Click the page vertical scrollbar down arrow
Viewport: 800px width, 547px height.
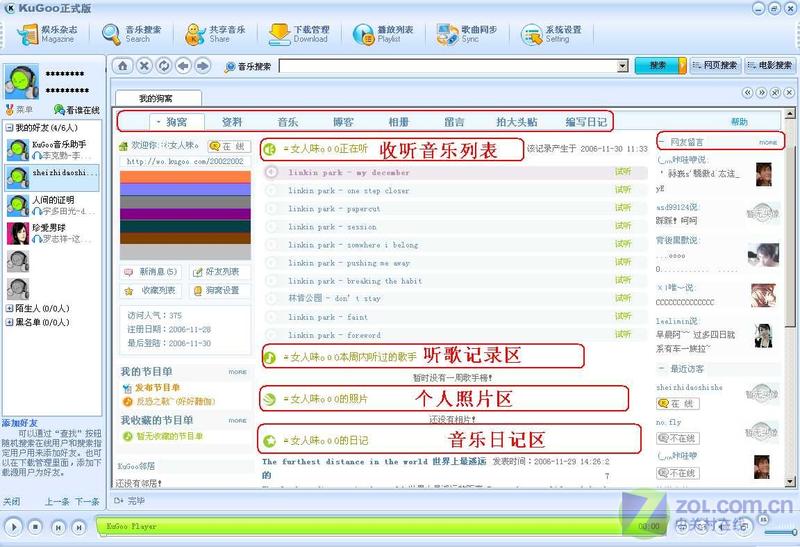(x=790, y=481)
